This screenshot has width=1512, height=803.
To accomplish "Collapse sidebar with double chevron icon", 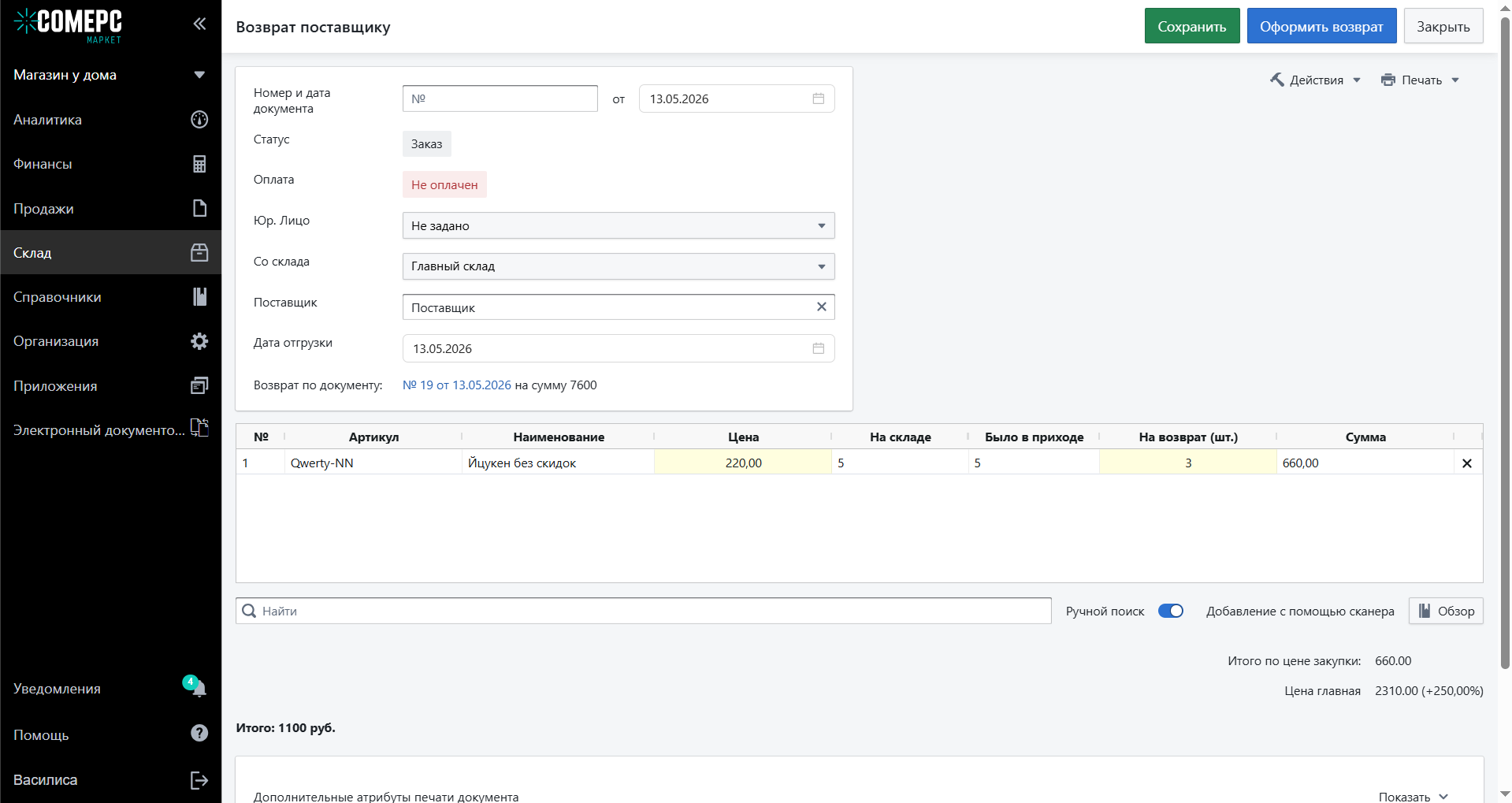I will click(x=199, y=24).
